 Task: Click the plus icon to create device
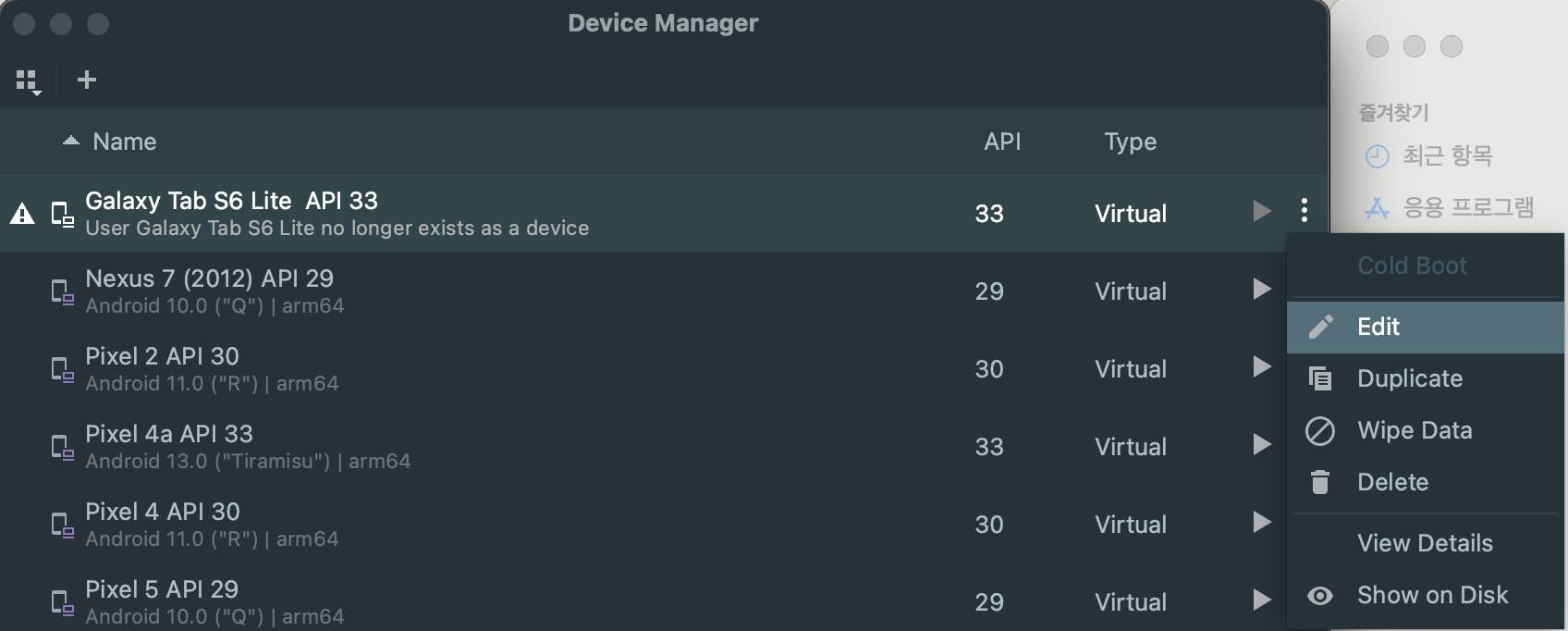[x=87, y=80]
